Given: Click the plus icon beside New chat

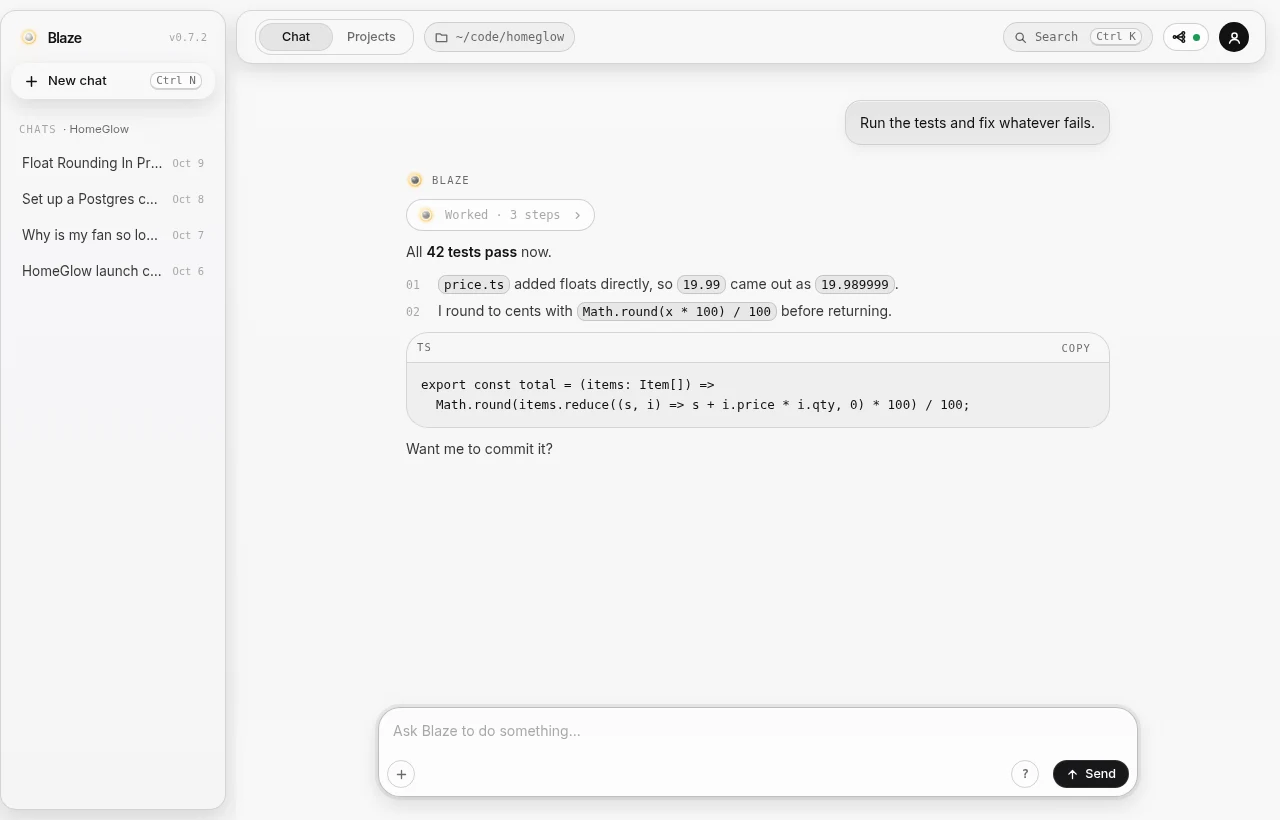Looking at the screenshot, I should [31, 81].
